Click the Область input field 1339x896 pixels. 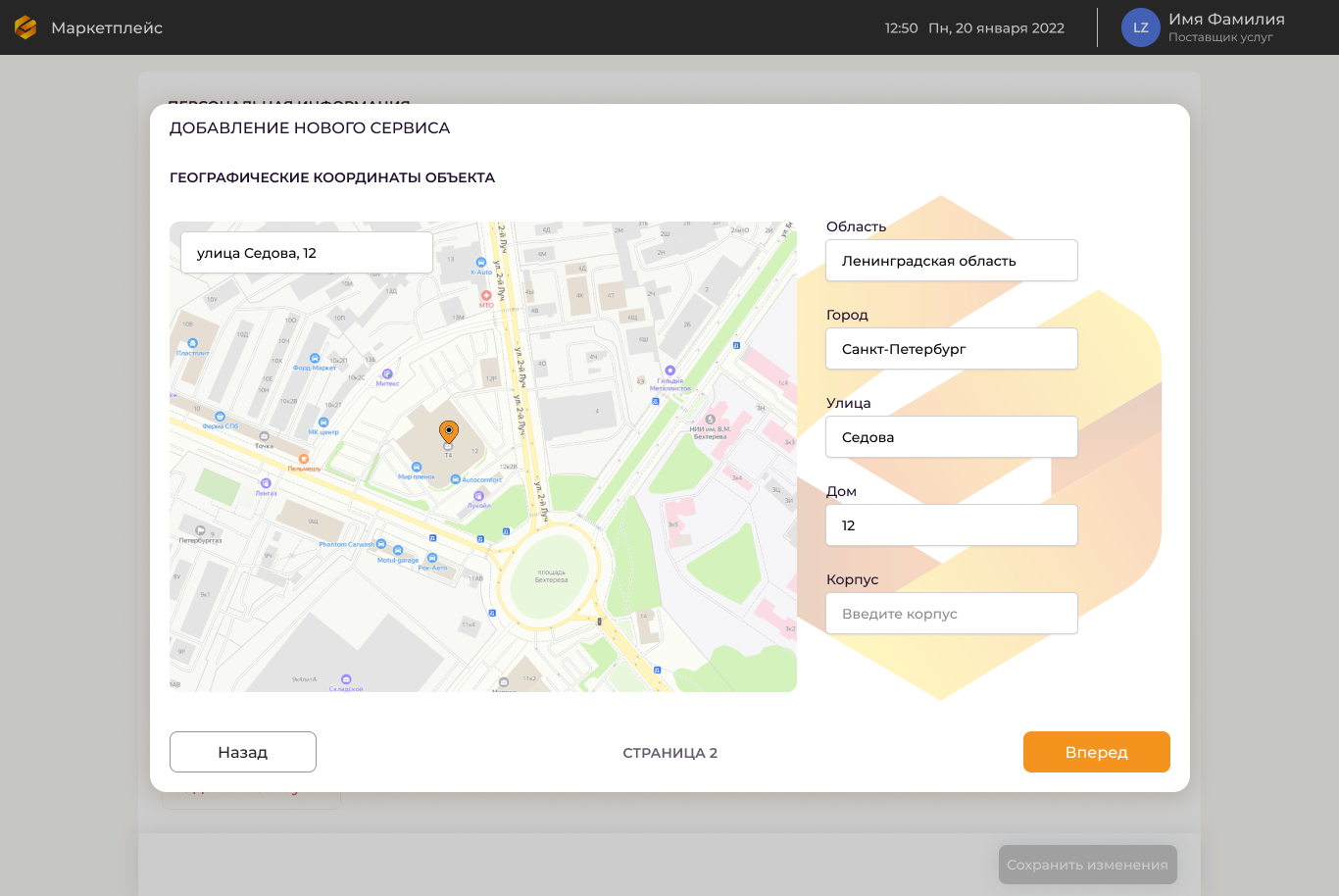[952, 261]
